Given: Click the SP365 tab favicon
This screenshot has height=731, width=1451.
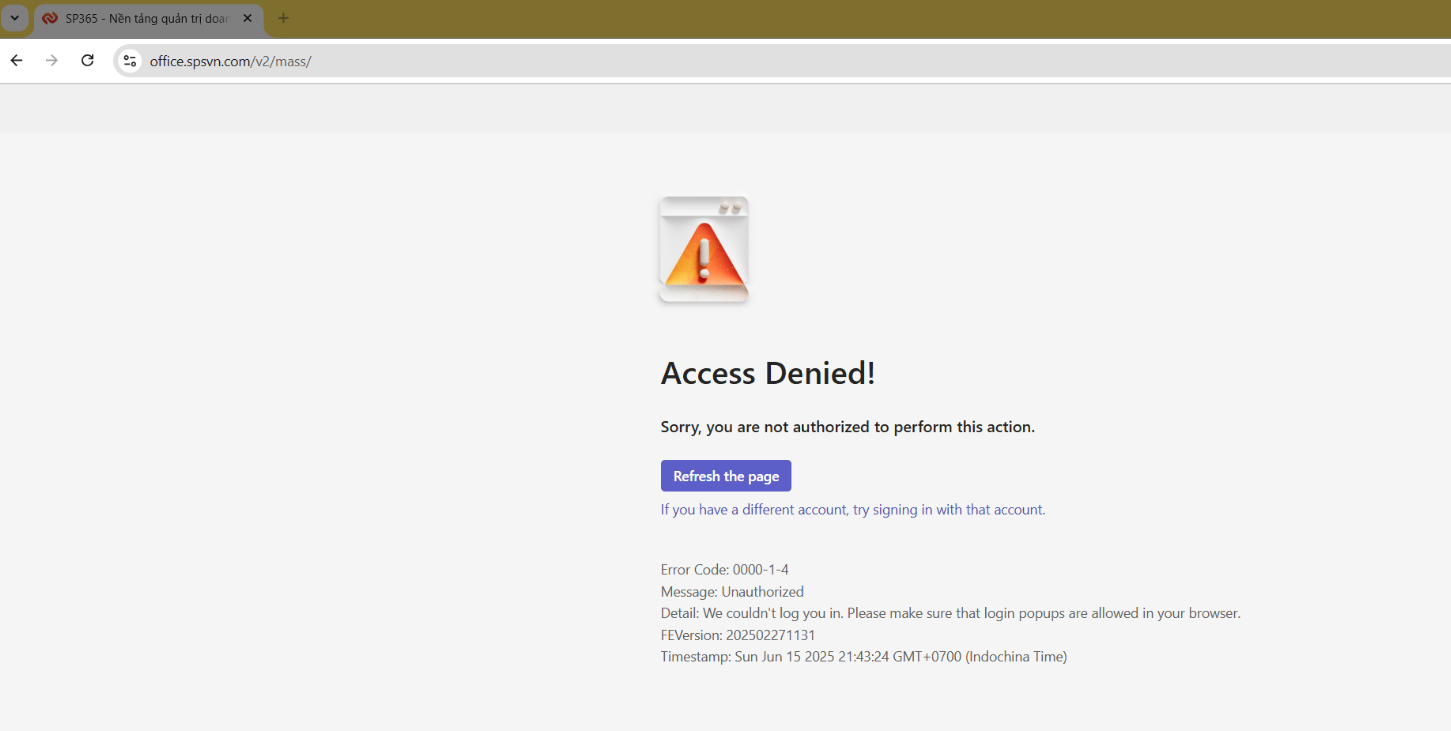Looking at the screenshot, I should point(50,18).
